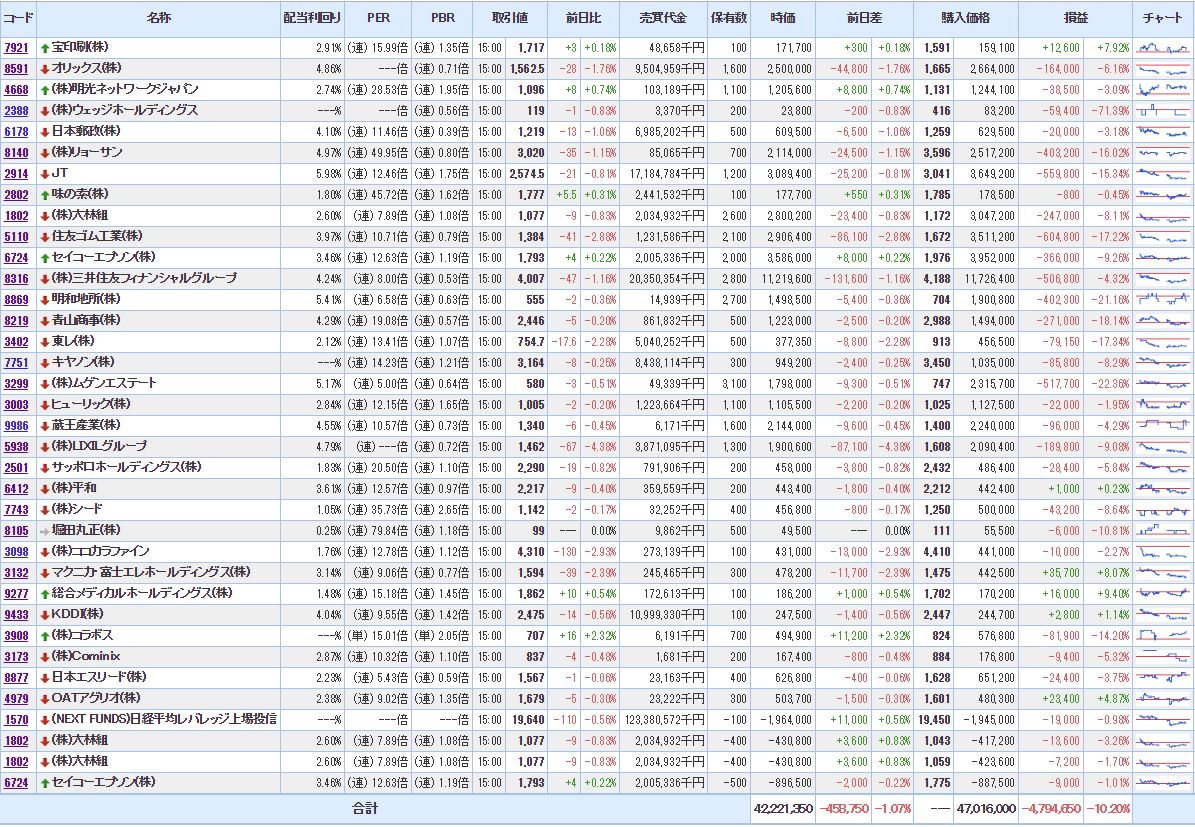
Task: Click the green up arrow beside 宝印刷(株)
Action: (45, 48)
